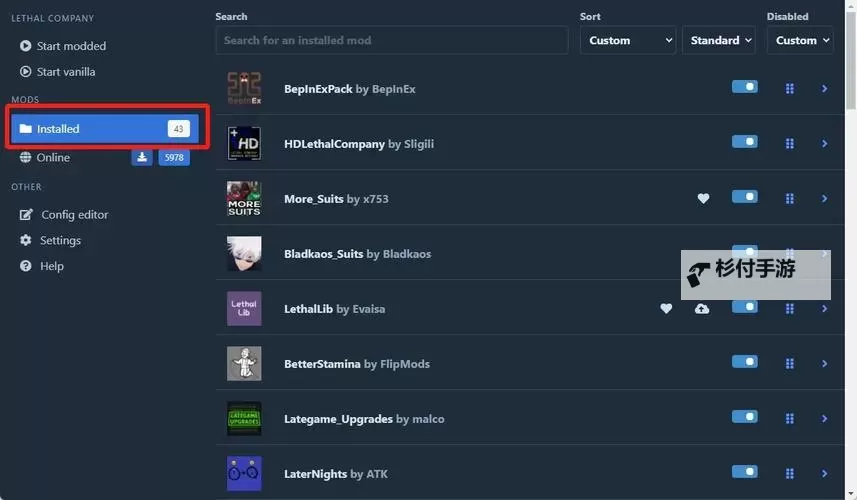Click Start vanilla

[65, 72]
